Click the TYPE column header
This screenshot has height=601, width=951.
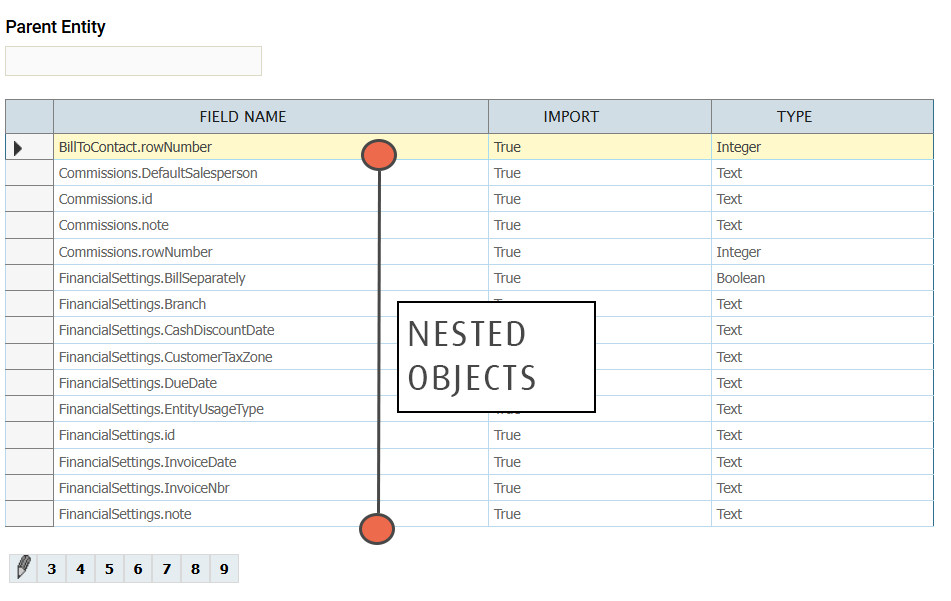[794, 117]
